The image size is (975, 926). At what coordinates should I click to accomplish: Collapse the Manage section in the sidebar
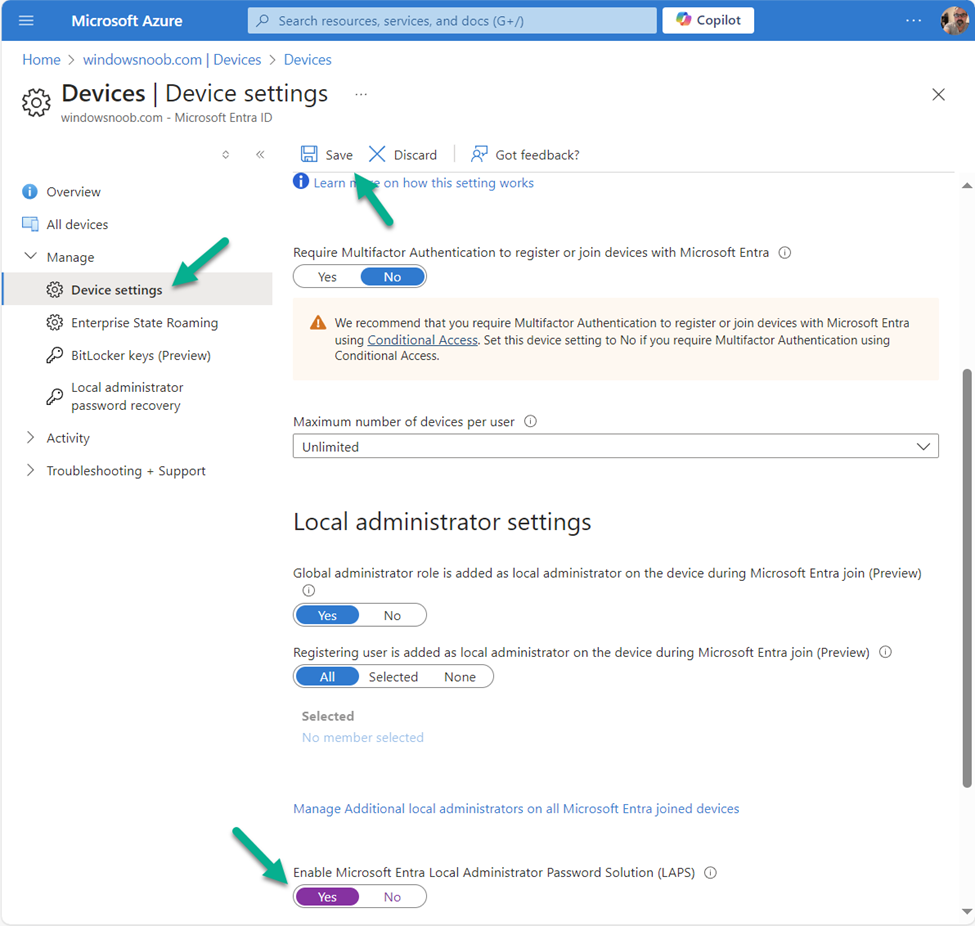32,257
